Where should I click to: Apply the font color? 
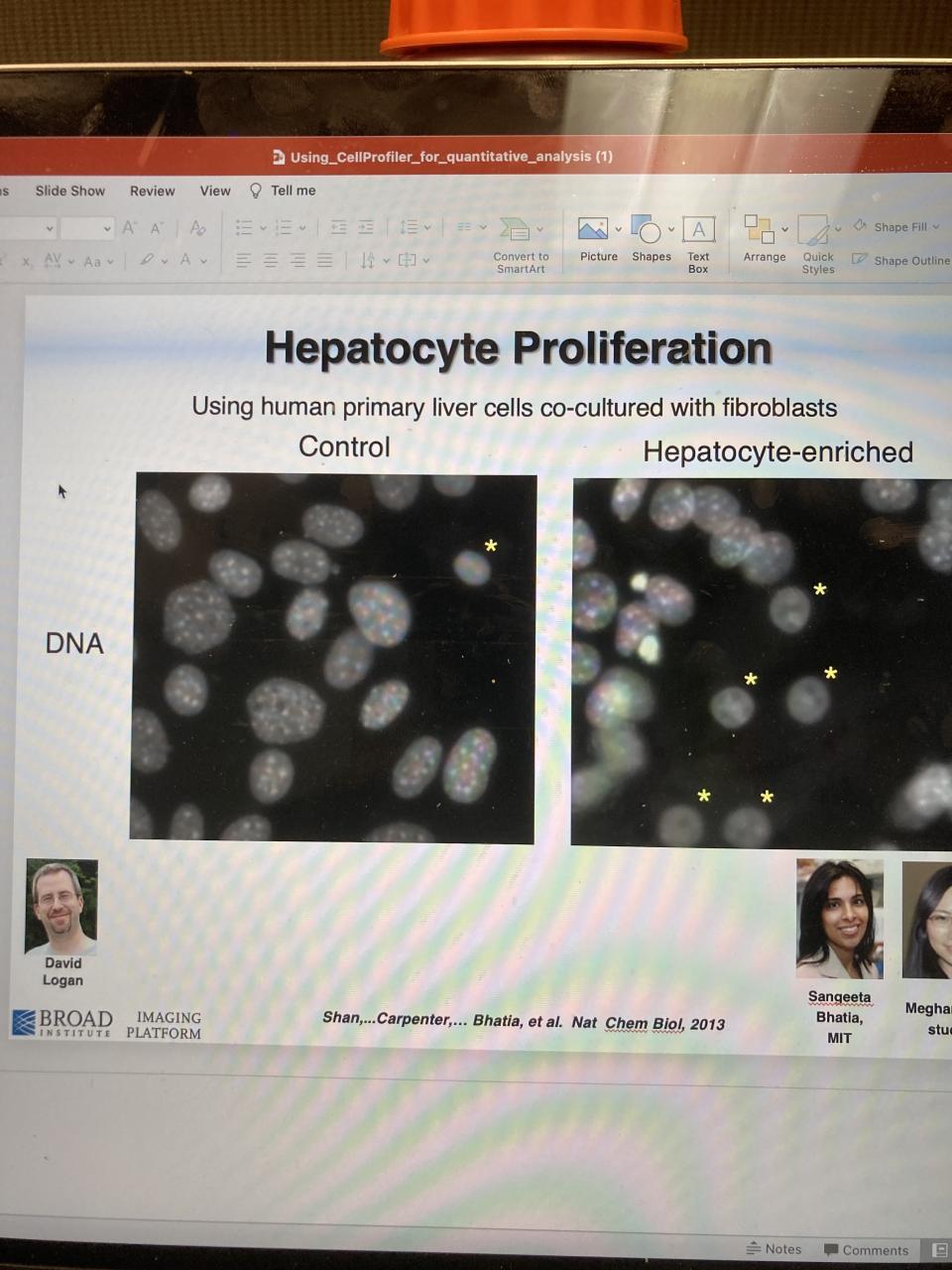[x=185, y=260]
